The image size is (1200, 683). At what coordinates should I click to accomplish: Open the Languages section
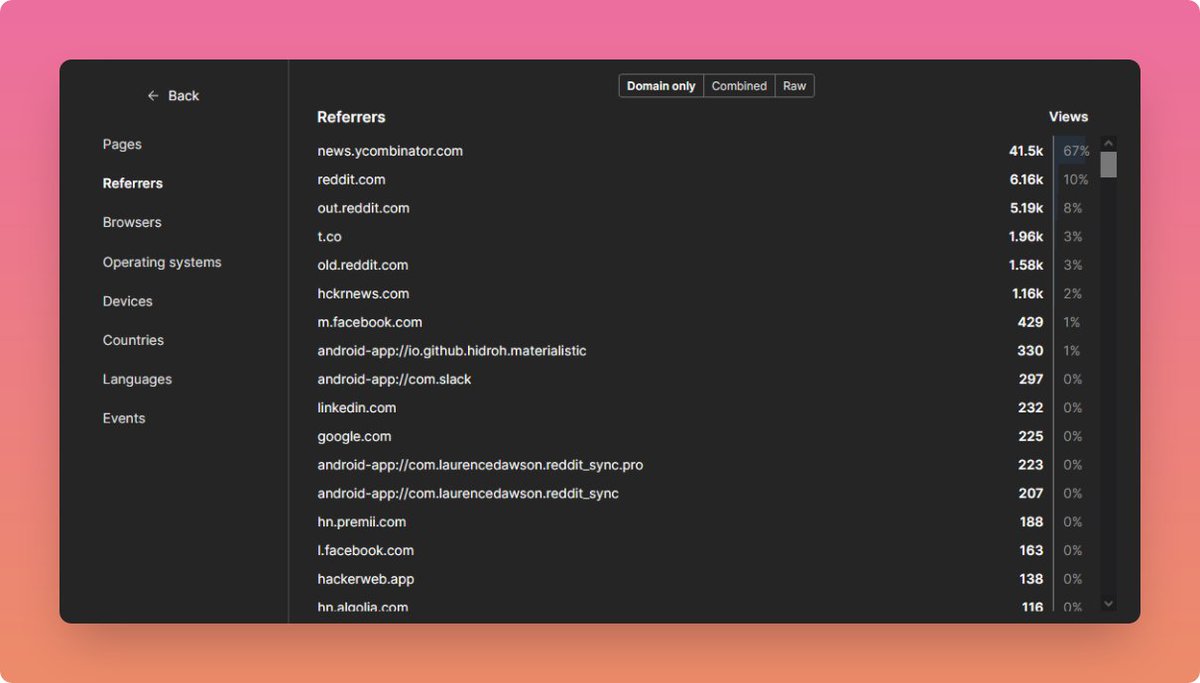pyautogui.click(x=137, y=379)
